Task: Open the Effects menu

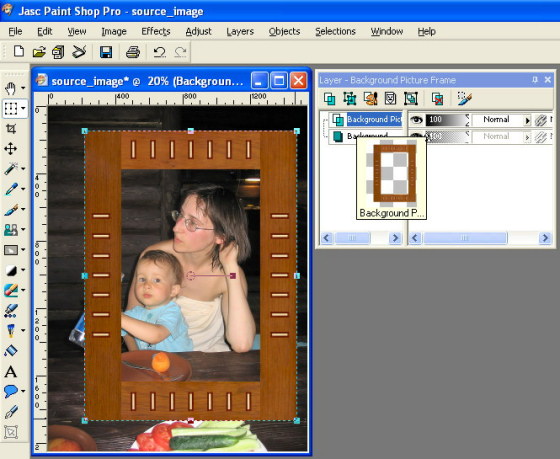Action: [156, 31]
